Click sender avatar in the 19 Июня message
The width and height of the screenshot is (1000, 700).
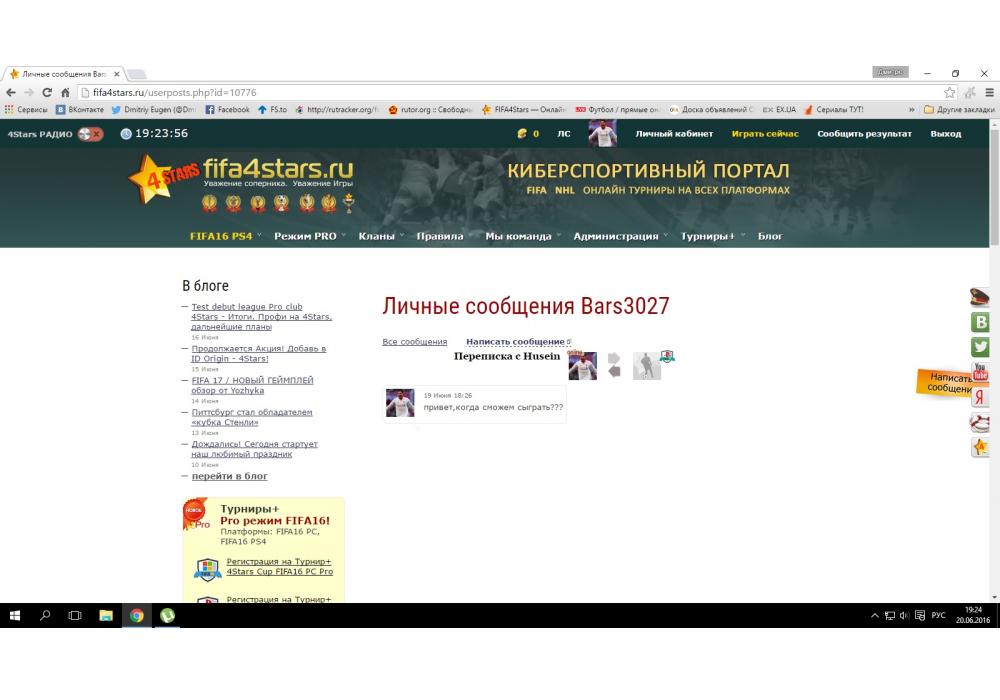pyautogui.click(x=400, y=404)
